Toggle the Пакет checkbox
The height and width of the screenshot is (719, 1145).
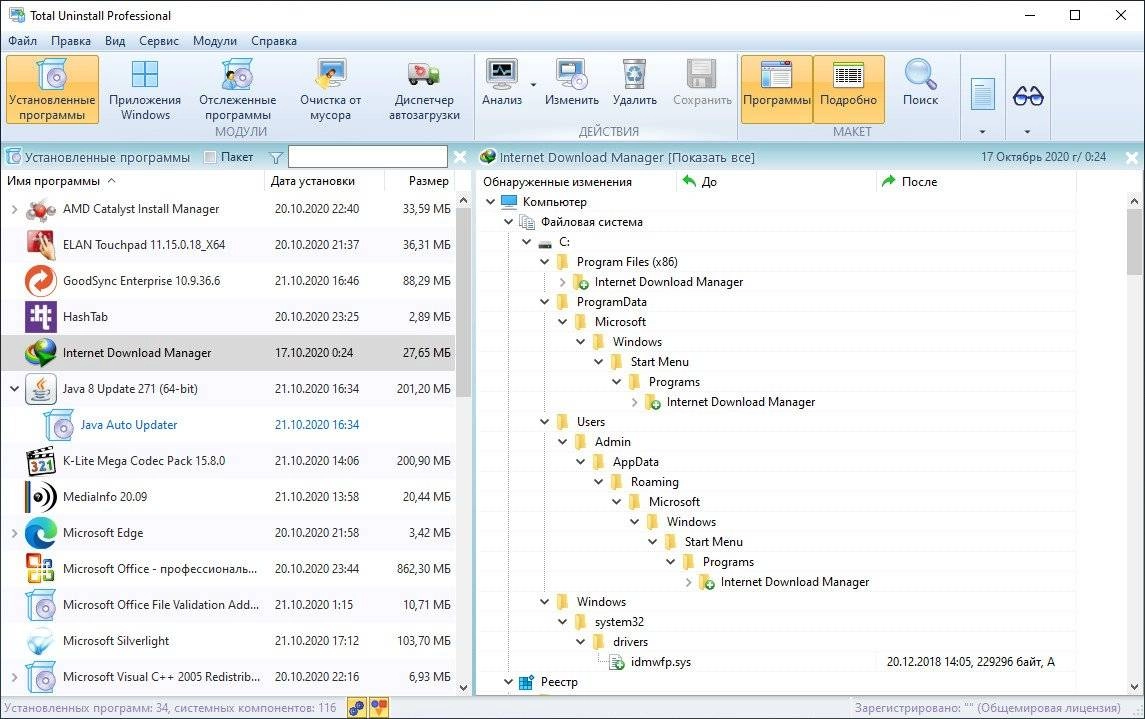(210, 157)
